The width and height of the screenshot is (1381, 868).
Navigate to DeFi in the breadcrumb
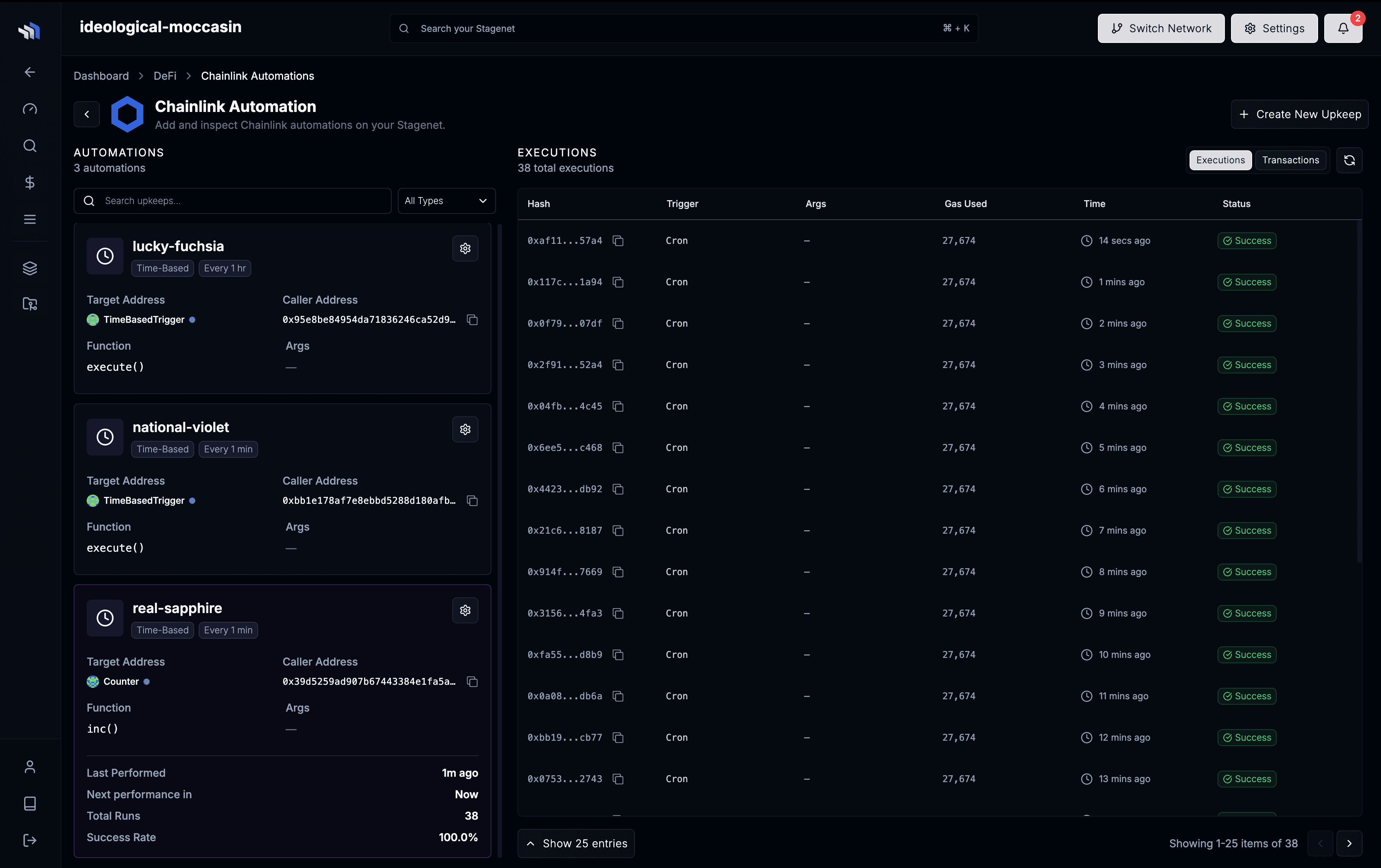coord(165,76)
